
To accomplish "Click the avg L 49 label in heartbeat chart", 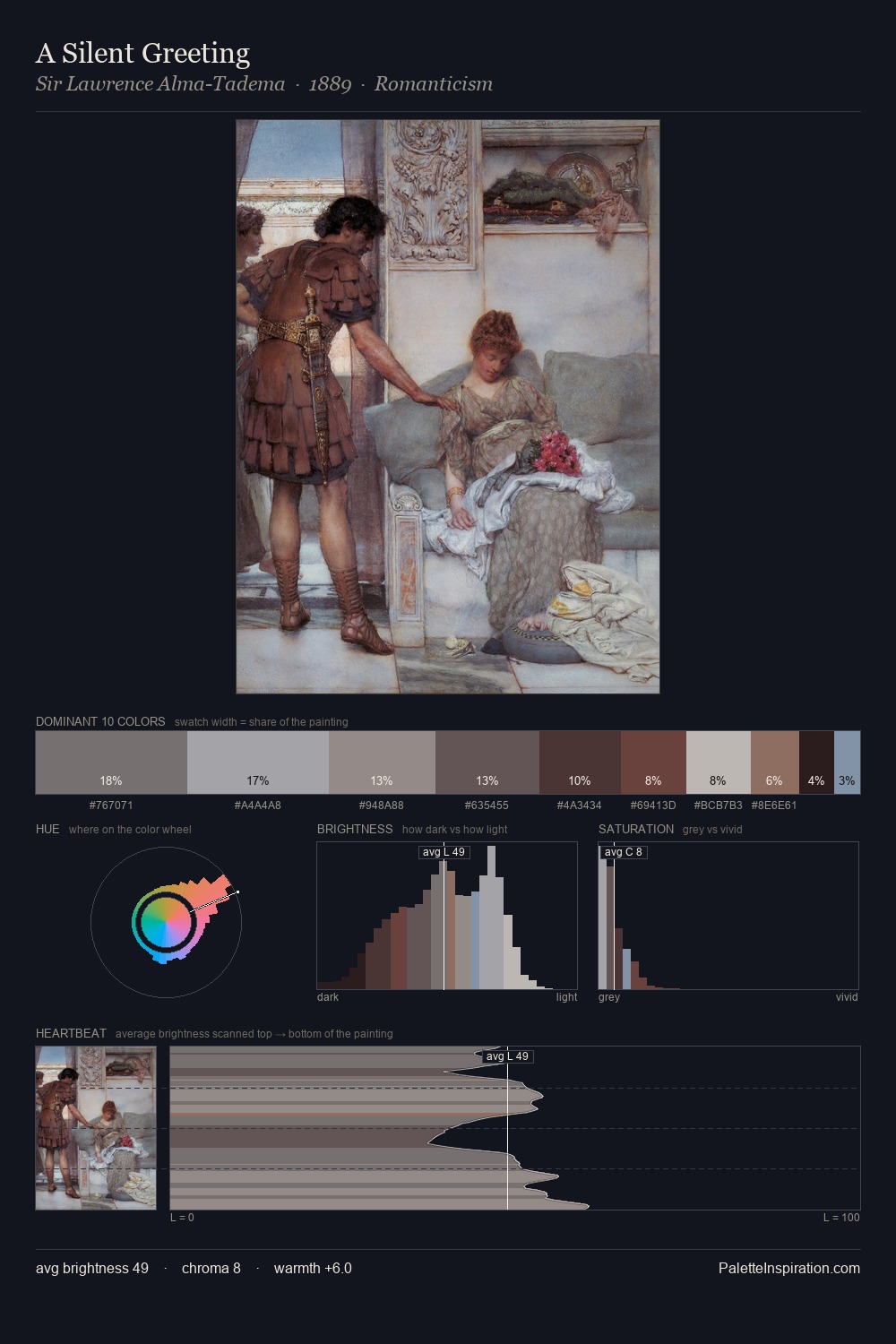I will tap(507, 1056).
